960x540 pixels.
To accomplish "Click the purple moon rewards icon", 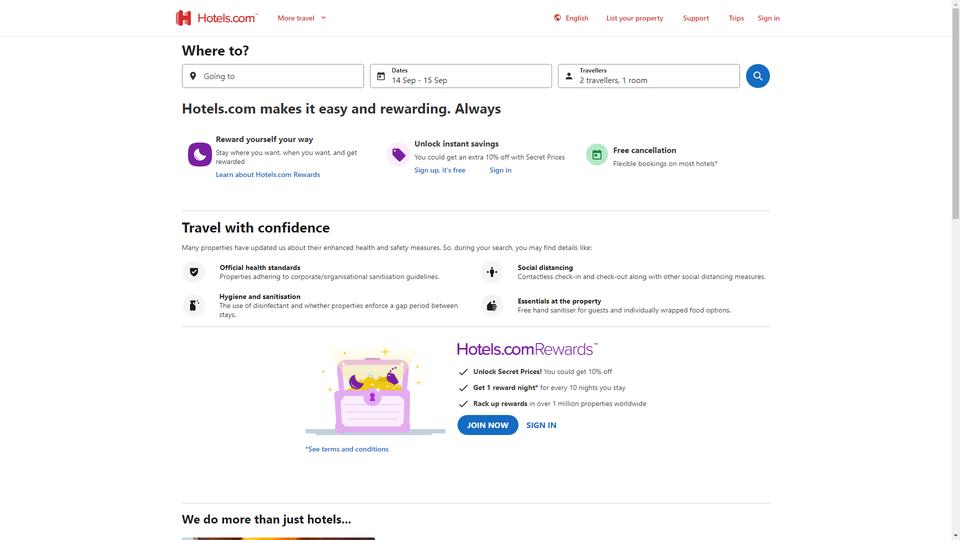I will 200,154.
